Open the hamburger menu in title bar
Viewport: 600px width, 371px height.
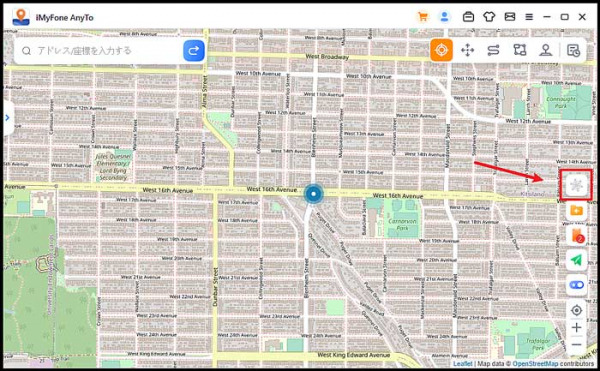click(x=529, y=17)
